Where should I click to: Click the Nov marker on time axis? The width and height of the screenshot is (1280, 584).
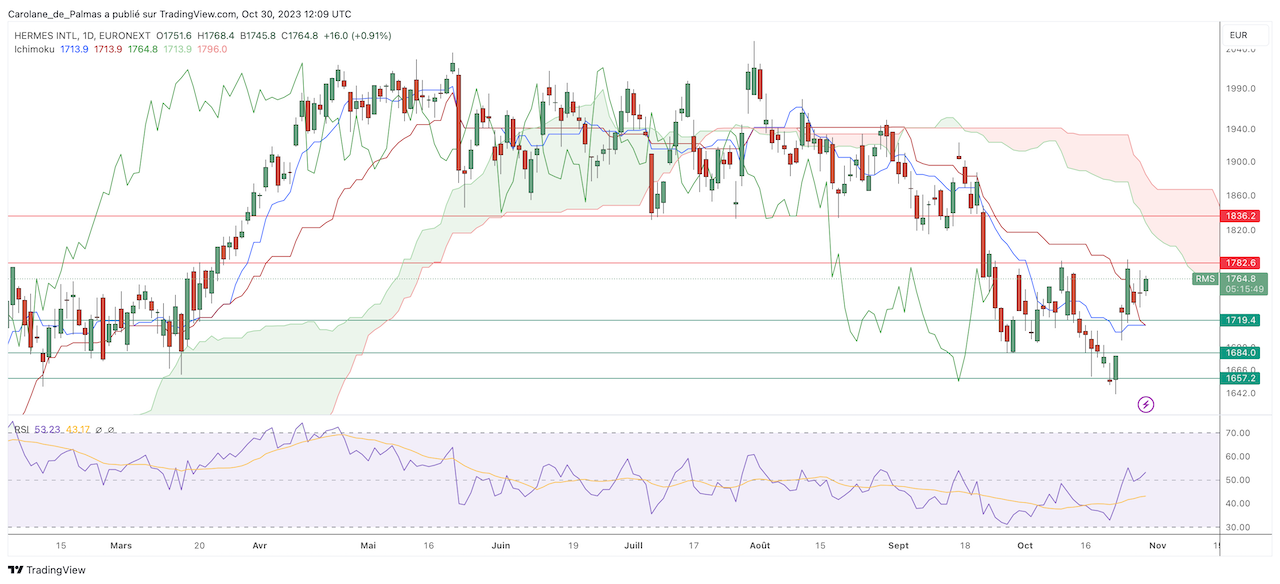click(x=1156, y=546)
